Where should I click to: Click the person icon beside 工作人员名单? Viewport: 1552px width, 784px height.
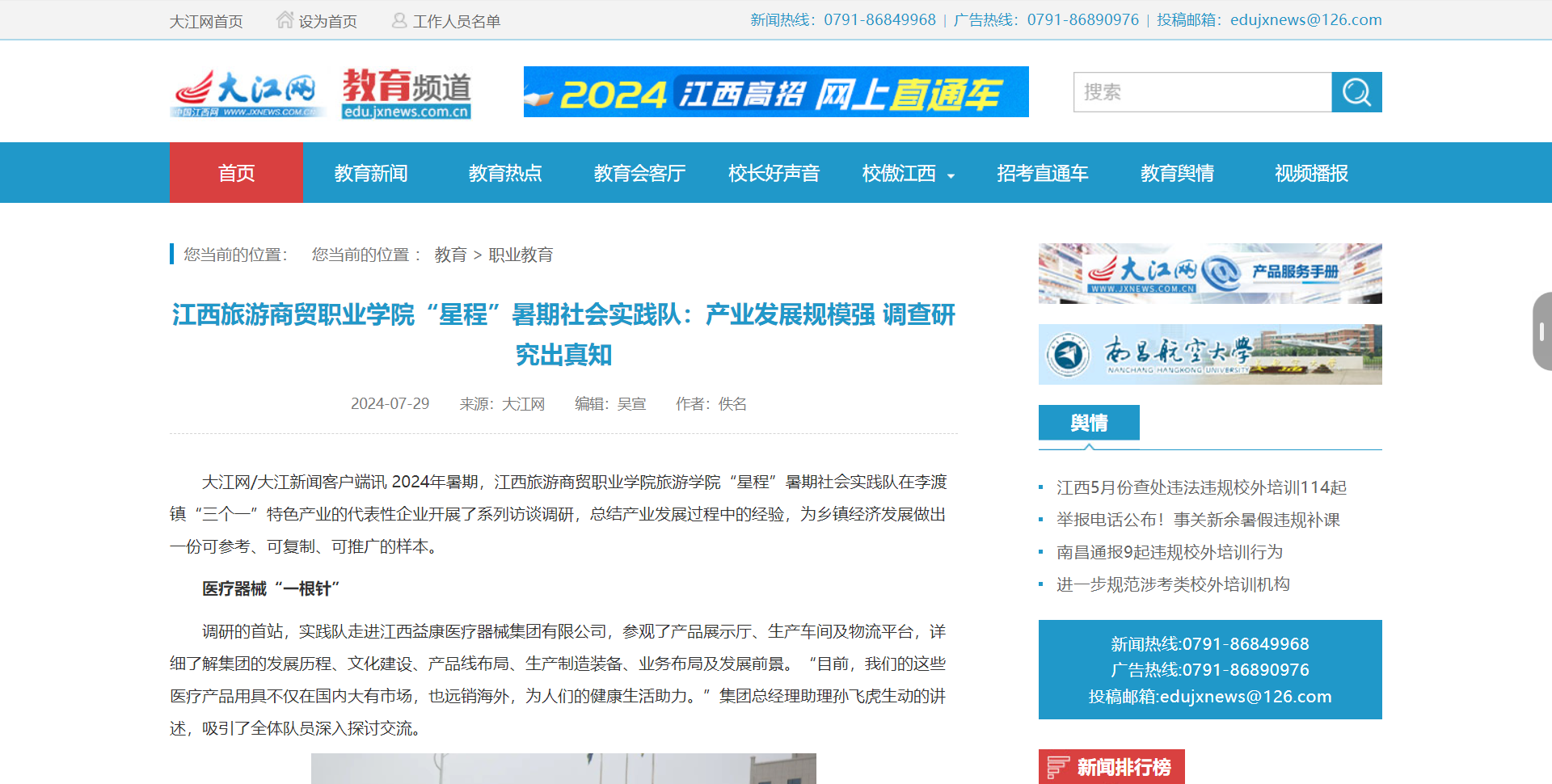click(399, 20)
